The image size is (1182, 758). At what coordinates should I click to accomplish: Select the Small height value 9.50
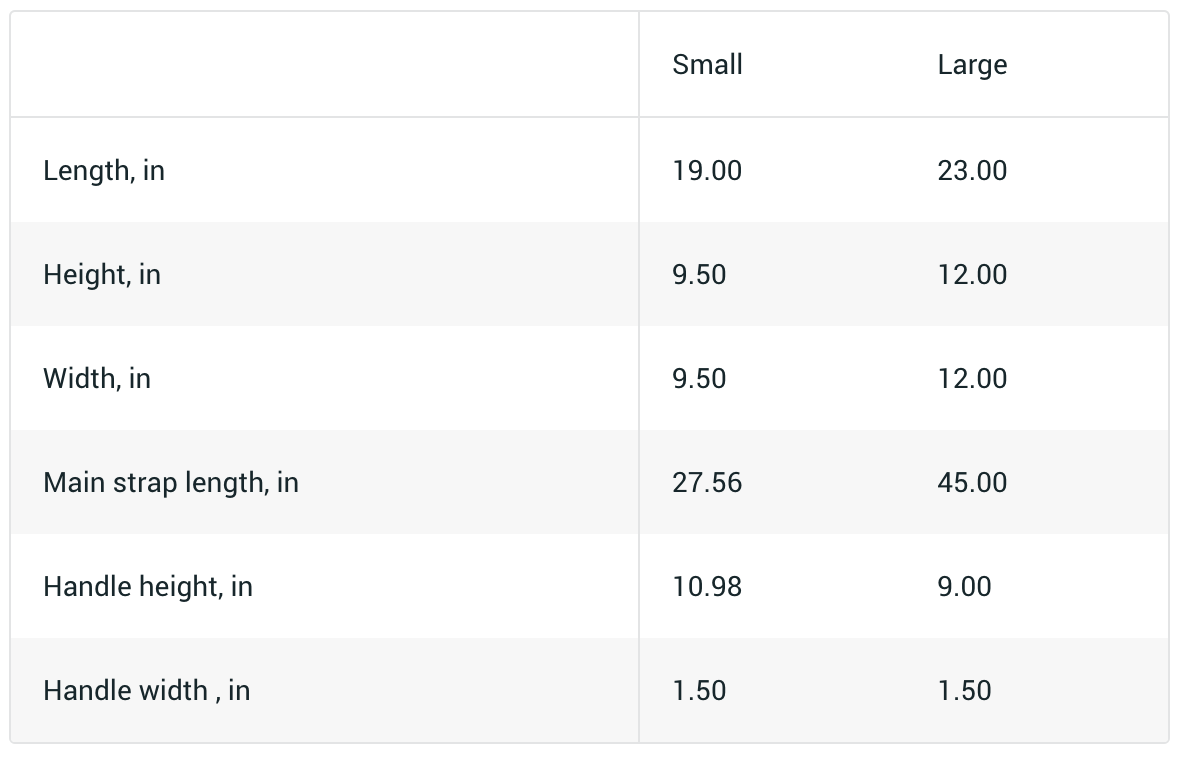[x=699, y=275]
